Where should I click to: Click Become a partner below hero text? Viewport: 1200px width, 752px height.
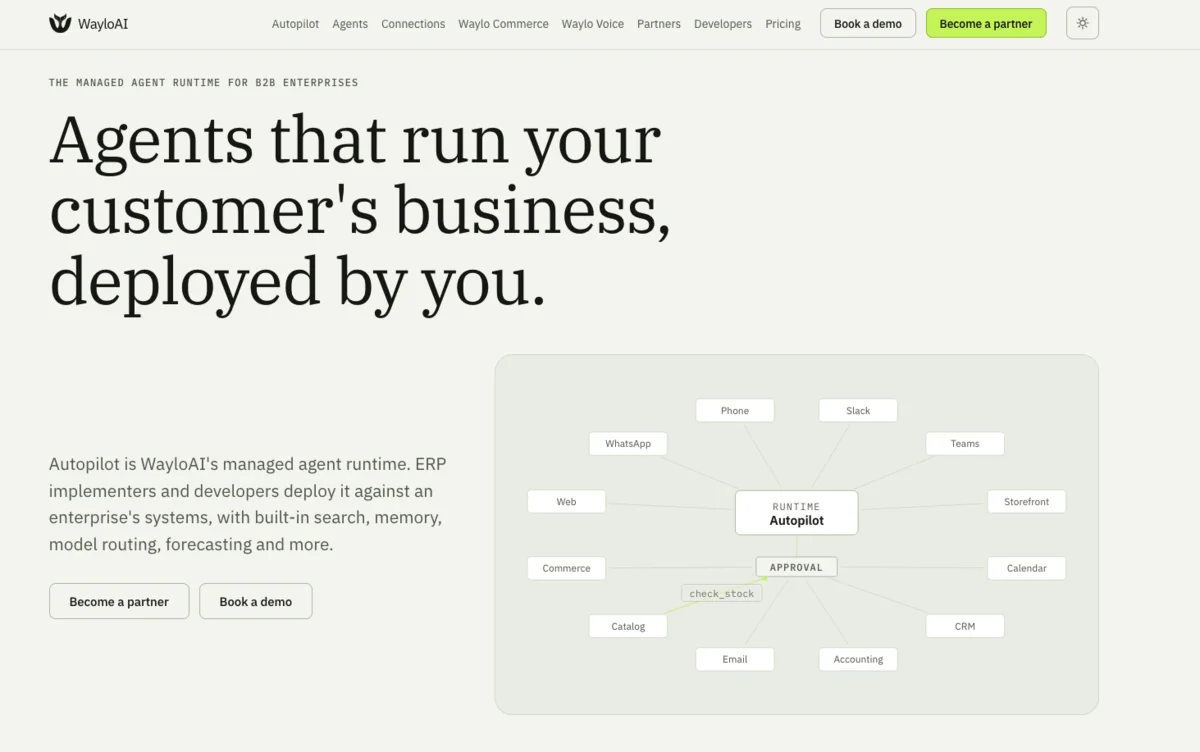click(119, 601)
